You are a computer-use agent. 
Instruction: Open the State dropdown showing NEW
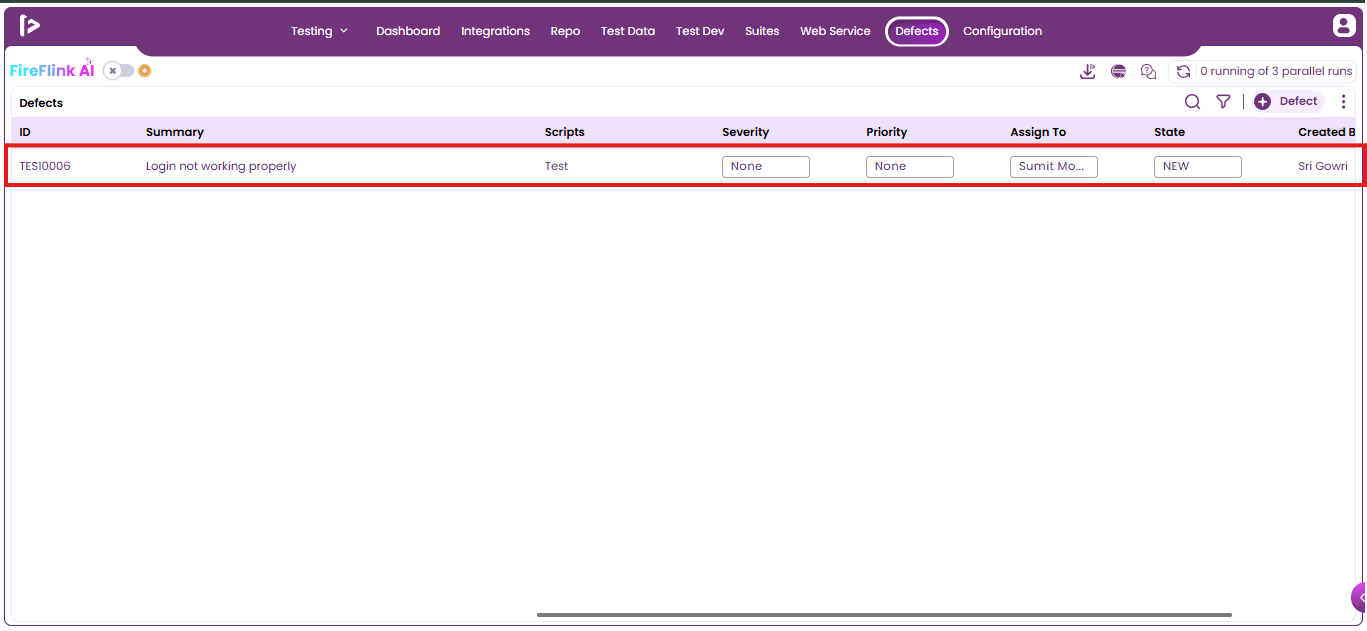tap(1198, 167)
